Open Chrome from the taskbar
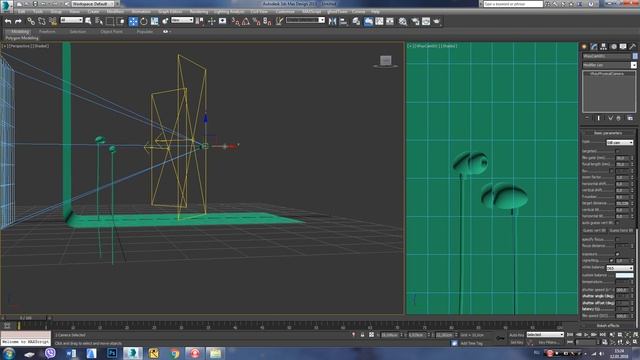640x360 pixels. pos(174,353)
